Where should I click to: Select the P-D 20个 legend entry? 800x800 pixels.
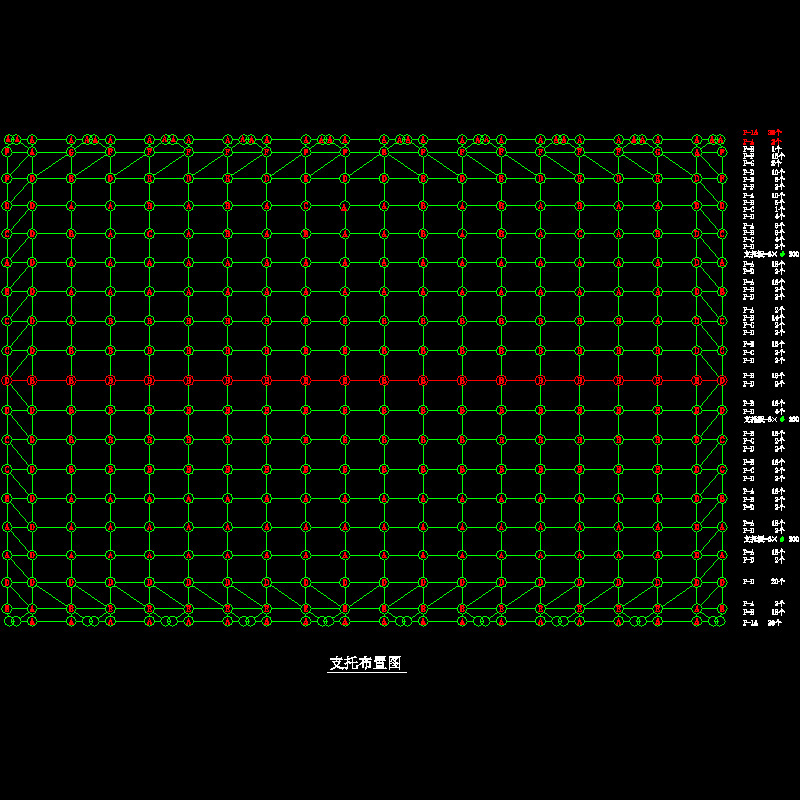(x=764, y=582)
